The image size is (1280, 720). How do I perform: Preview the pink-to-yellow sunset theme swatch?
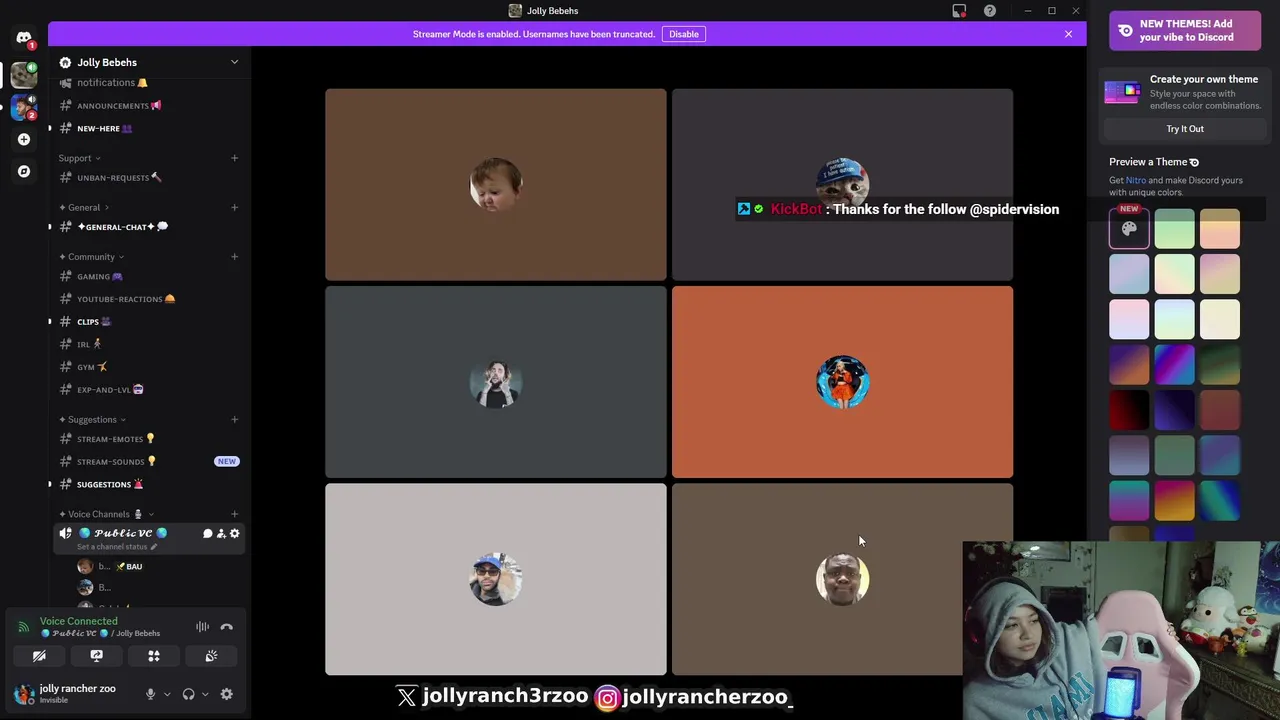pos(1174,500)
